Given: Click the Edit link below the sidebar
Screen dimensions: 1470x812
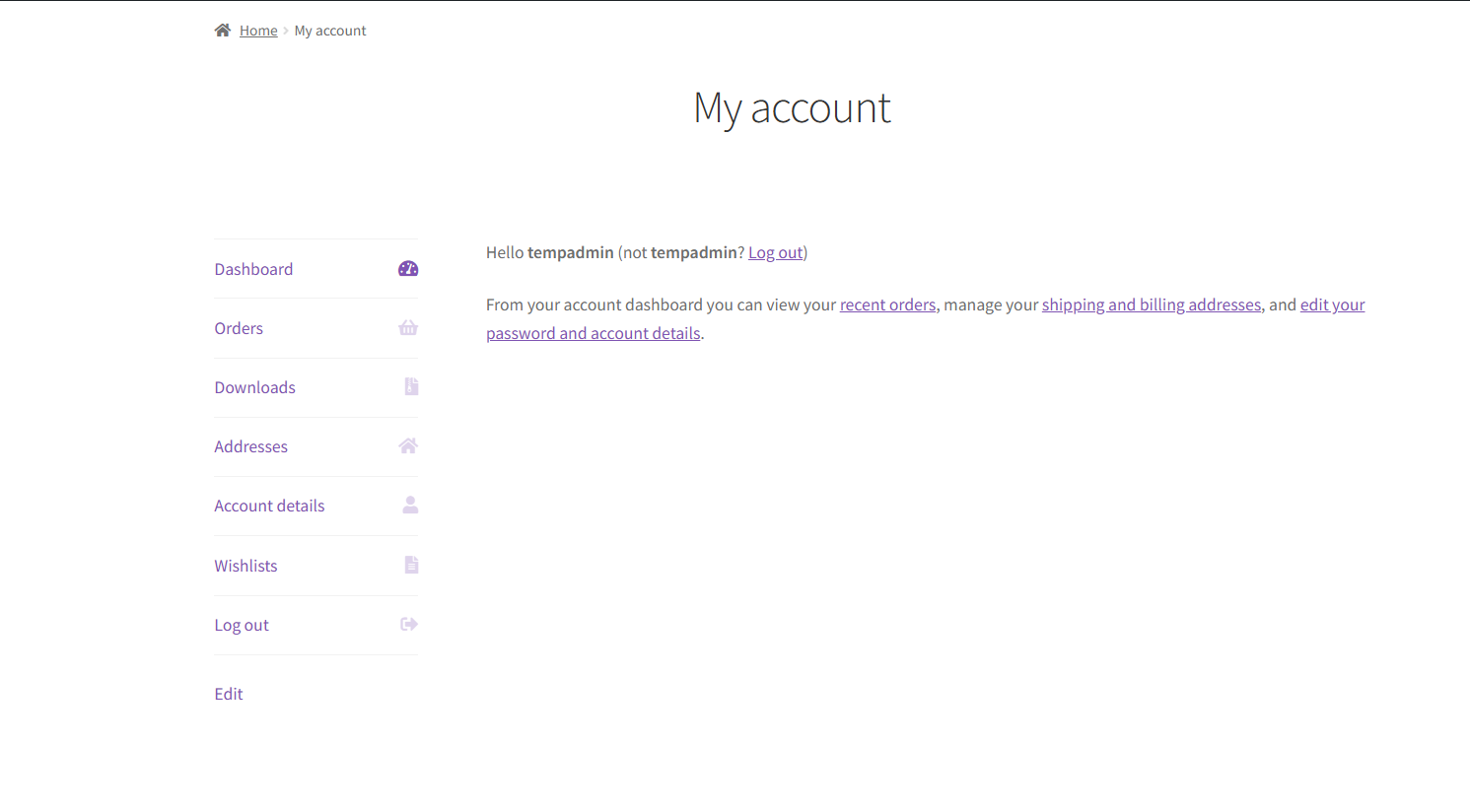Looking at the screenshot, I should coord(229,694).
